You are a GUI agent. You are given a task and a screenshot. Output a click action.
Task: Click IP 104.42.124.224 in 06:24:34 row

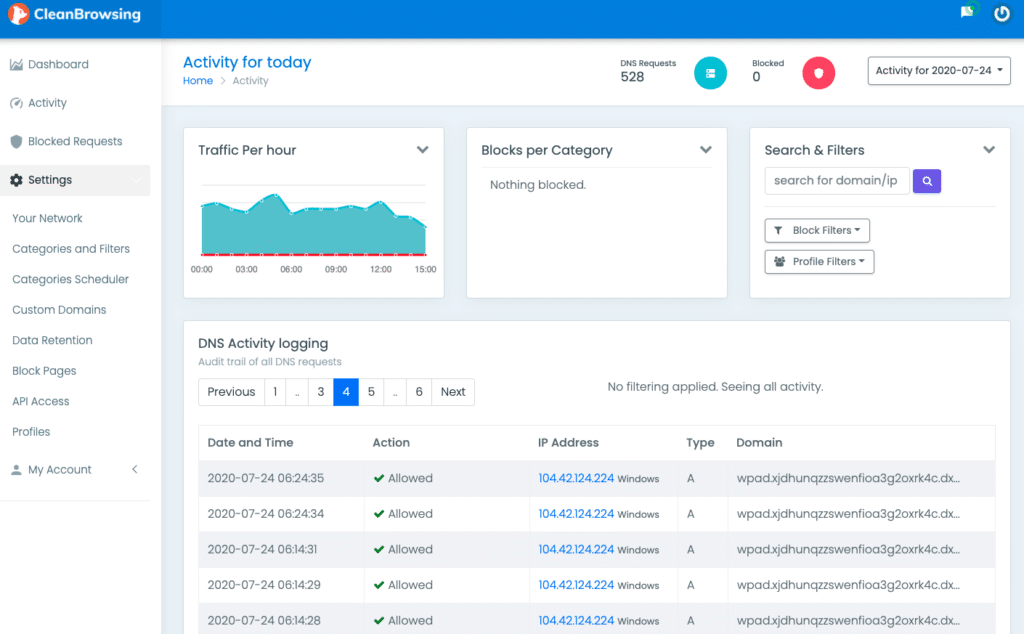pyautogui.click(x=576, y=514)
